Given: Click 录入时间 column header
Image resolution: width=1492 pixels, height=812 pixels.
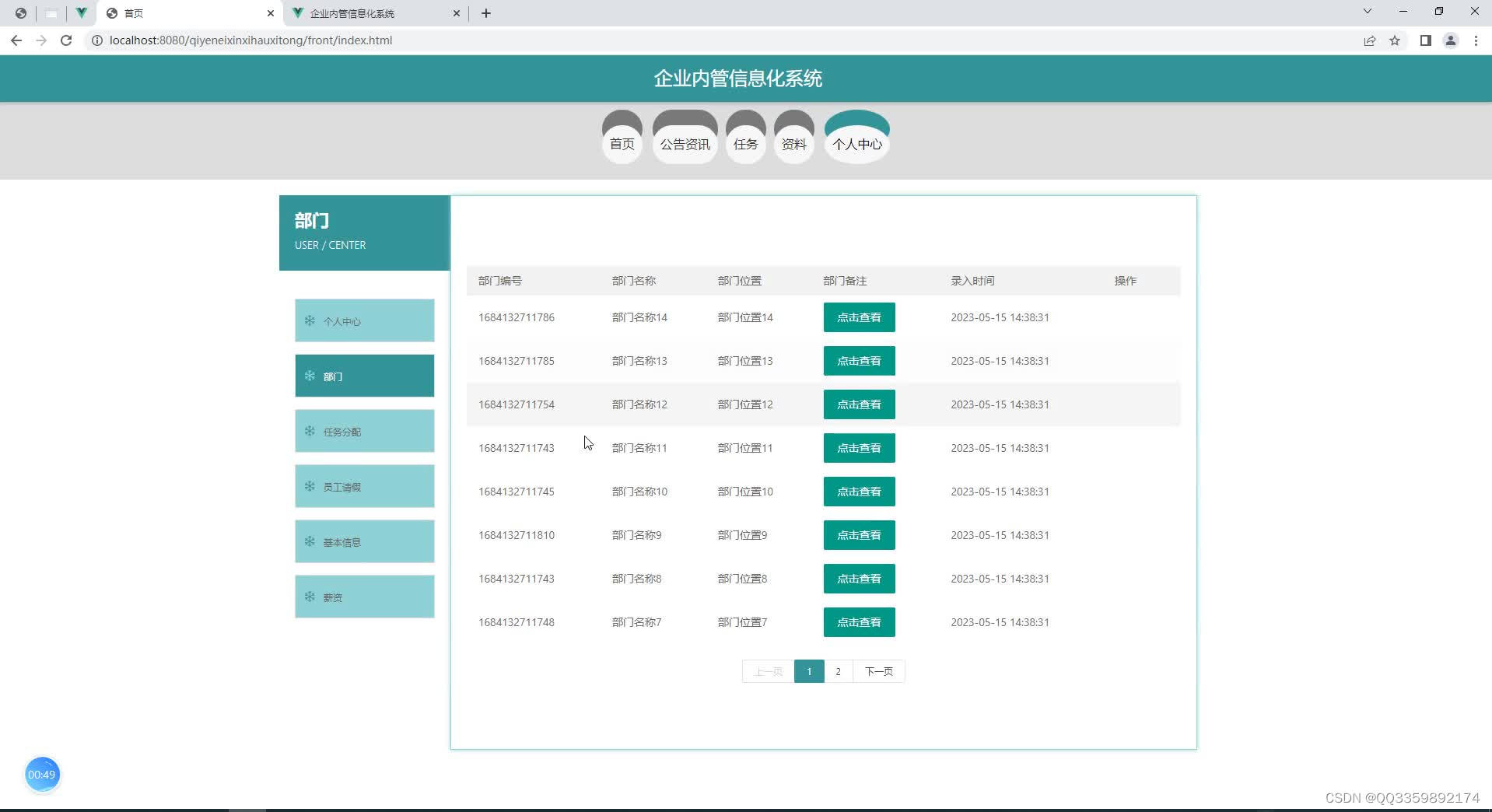Looking at the screenshot, I should [972, 281].
